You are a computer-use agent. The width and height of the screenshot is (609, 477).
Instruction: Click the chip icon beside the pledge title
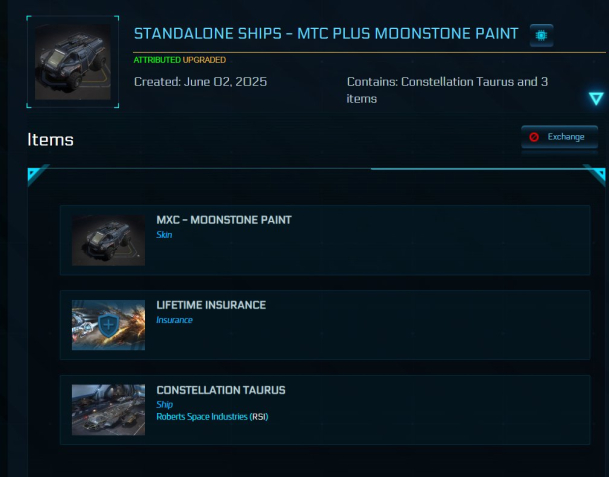click(541, 35)
